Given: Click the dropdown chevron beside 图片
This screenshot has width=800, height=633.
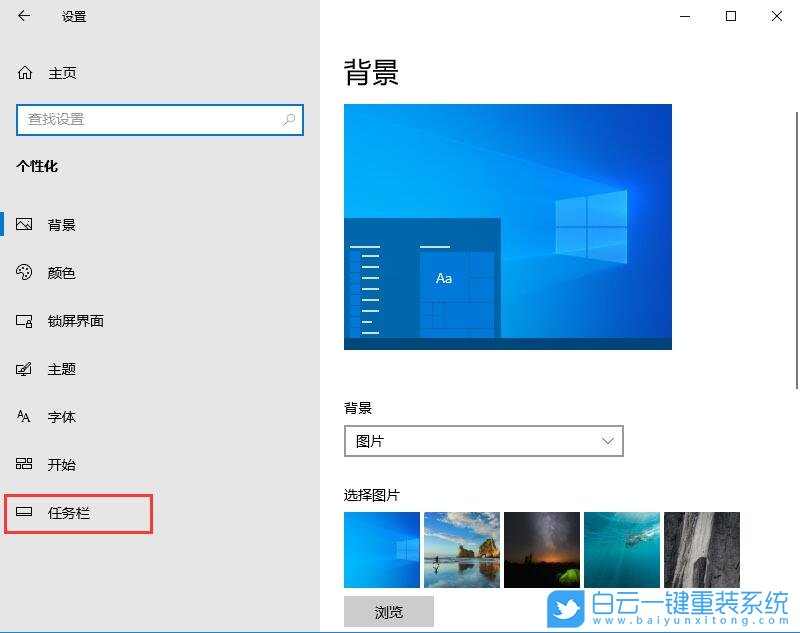Looking at the screenshot, I should (607, 440).
